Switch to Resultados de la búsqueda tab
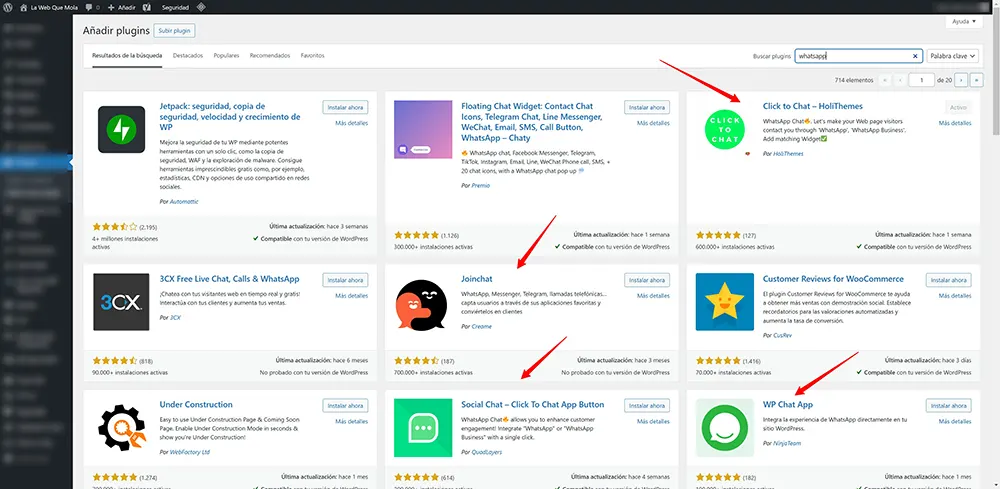The height and width of the screenshot is (489, 1000). click(127, 55)
